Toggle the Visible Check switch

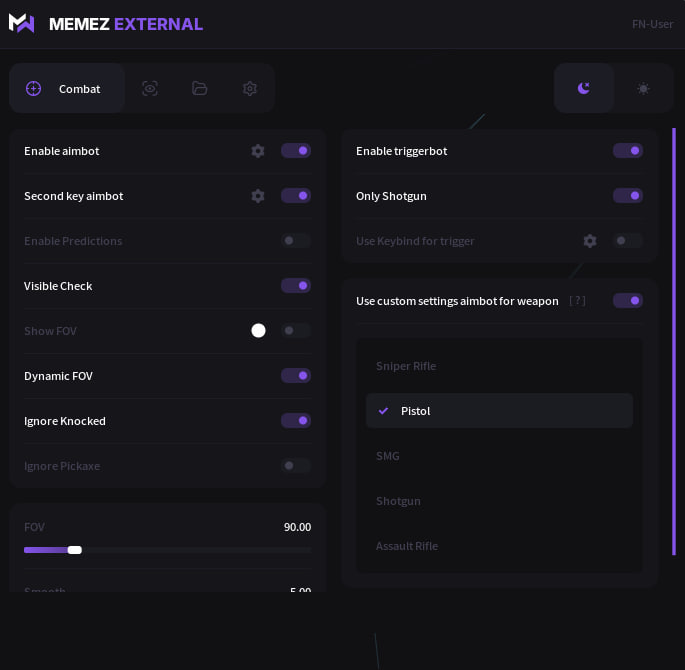click(296, 286)
